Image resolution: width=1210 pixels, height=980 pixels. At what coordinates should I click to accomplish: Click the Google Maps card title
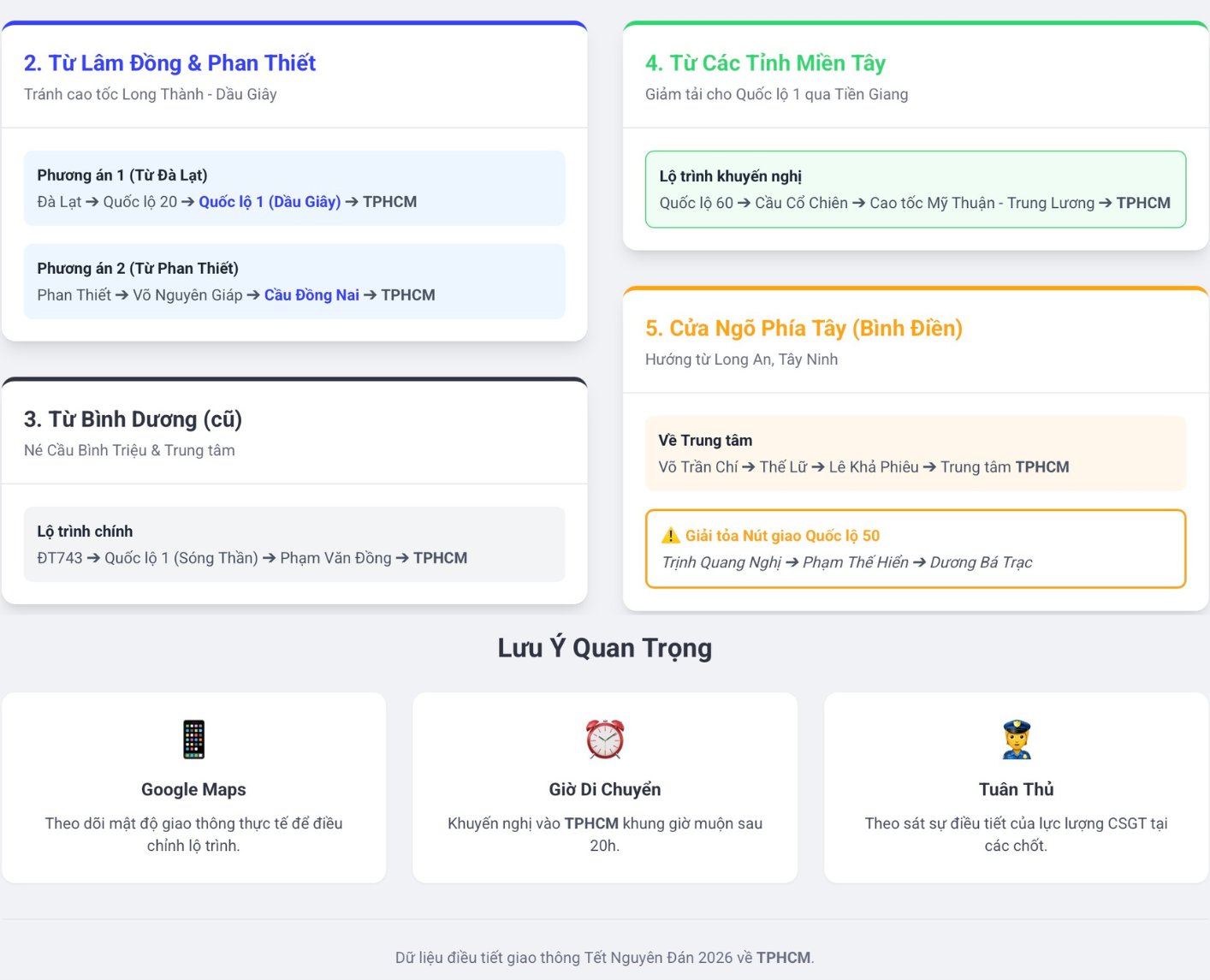[193, 789]
